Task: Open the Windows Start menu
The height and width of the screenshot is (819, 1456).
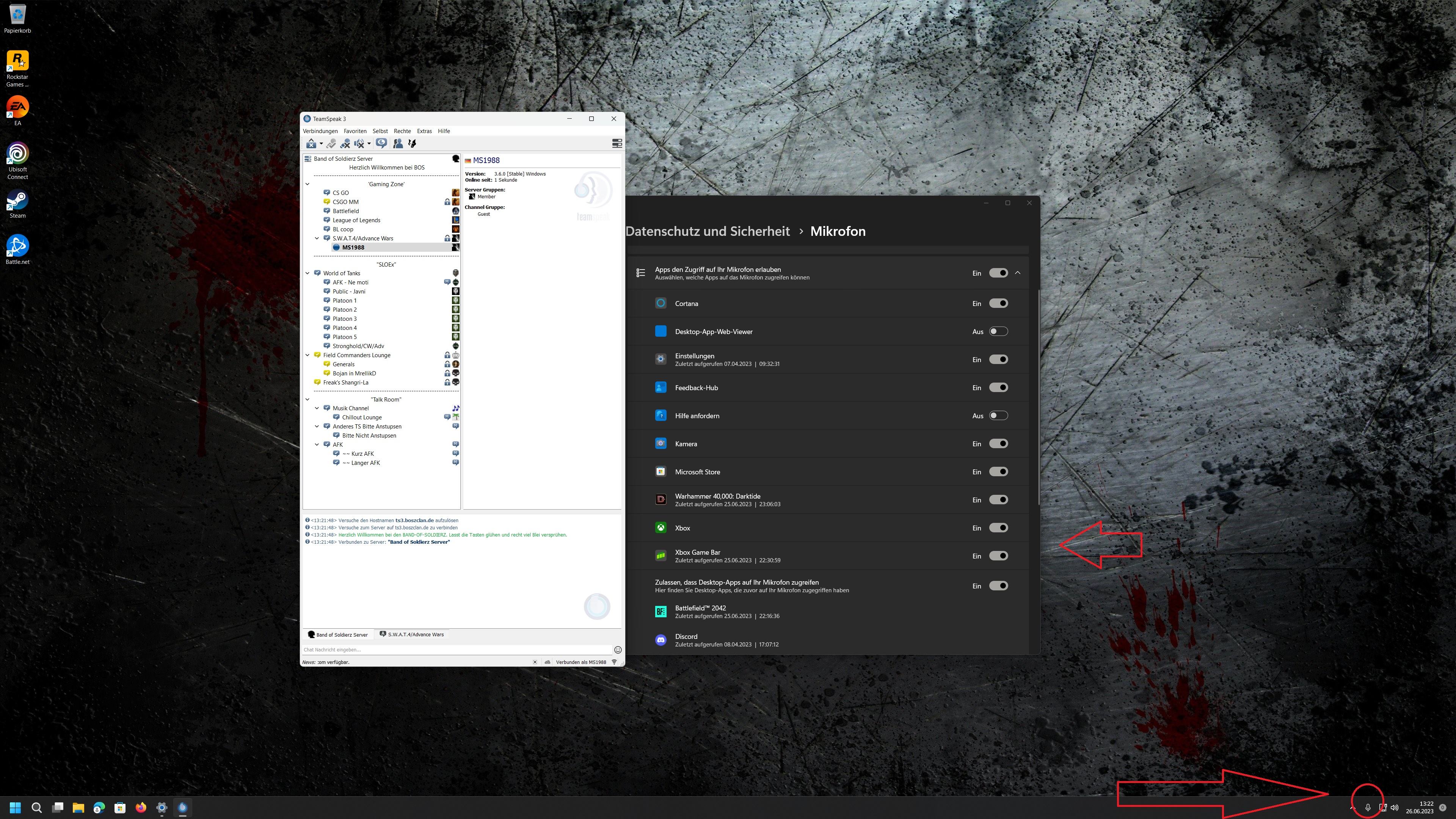Action: coord(15,808)
